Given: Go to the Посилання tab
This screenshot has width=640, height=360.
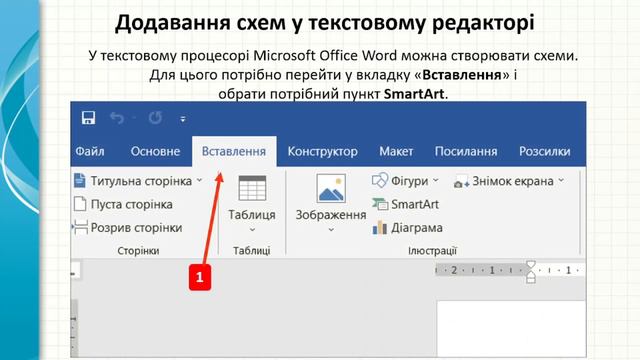Looking at the screenshot, I should click(466, 151).
